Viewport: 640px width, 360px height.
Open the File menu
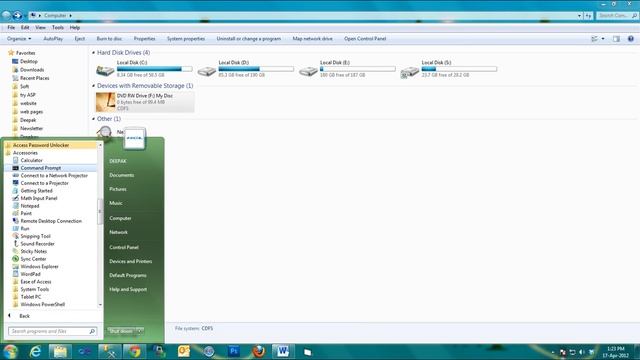point(11,27)
